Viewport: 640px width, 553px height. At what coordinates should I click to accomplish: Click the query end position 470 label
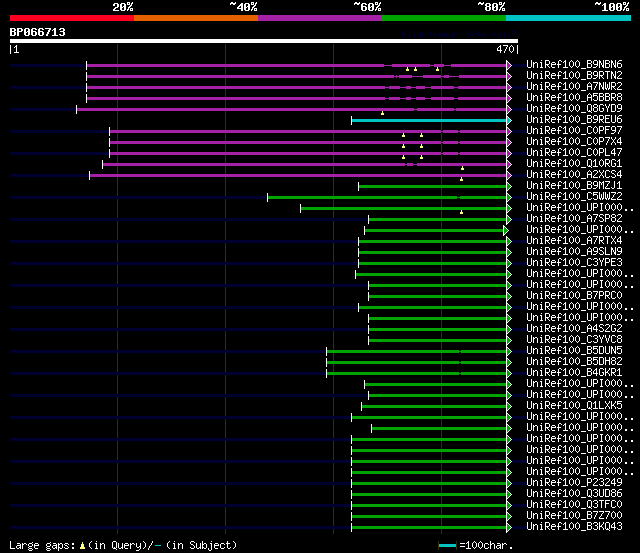(505, 49)
